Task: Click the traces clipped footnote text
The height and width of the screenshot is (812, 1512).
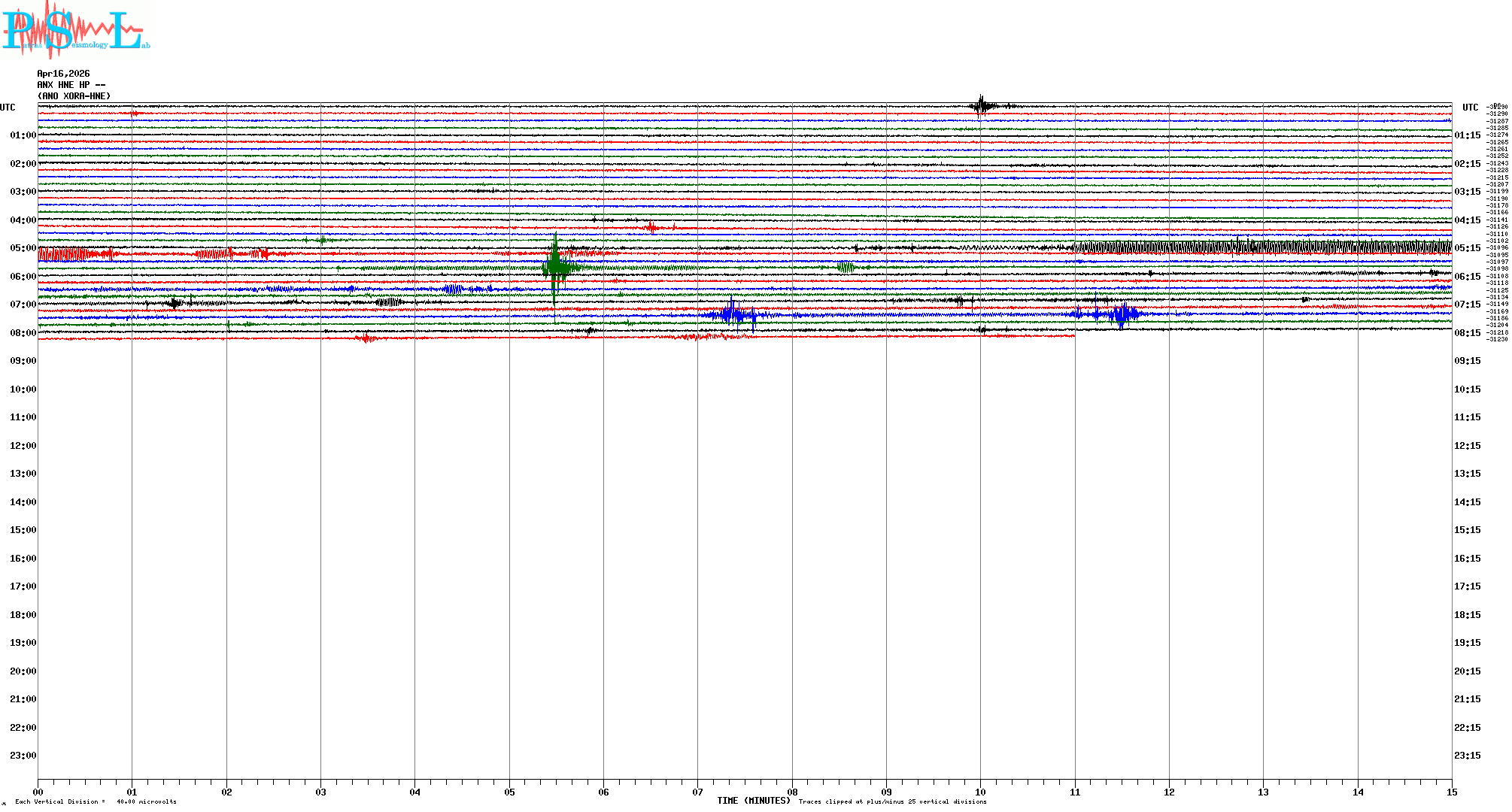Action: point(892,801)
